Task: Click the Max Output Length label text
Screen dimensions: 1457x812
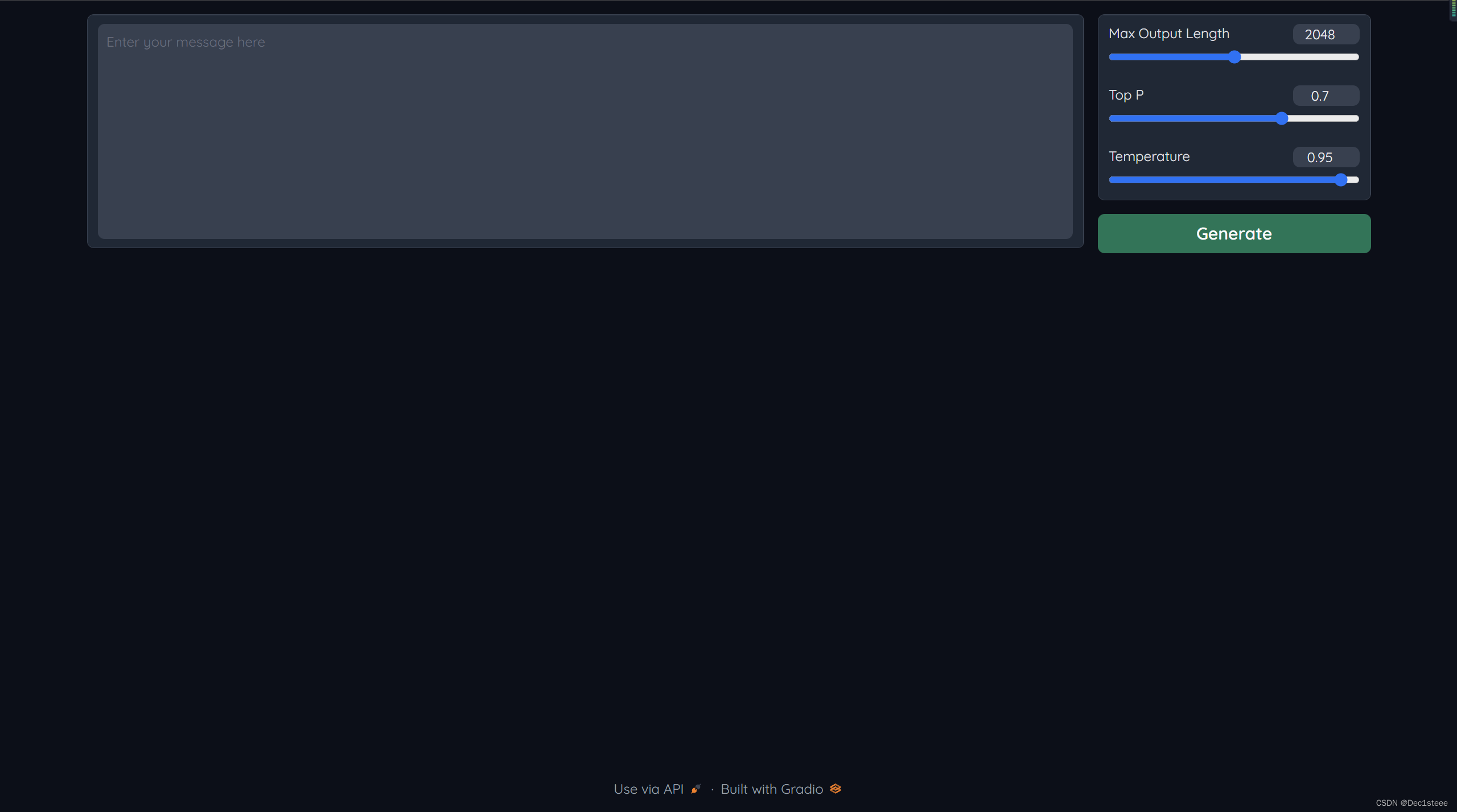Action: click(1168, 34)
